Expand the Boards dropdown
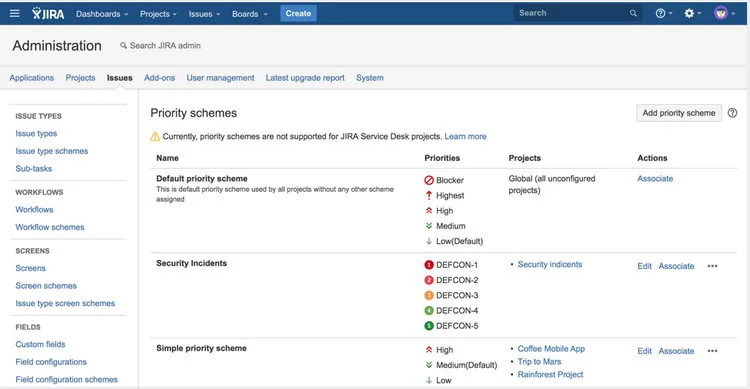The width and height of the screenshot is (750, 389). point(250,14)
